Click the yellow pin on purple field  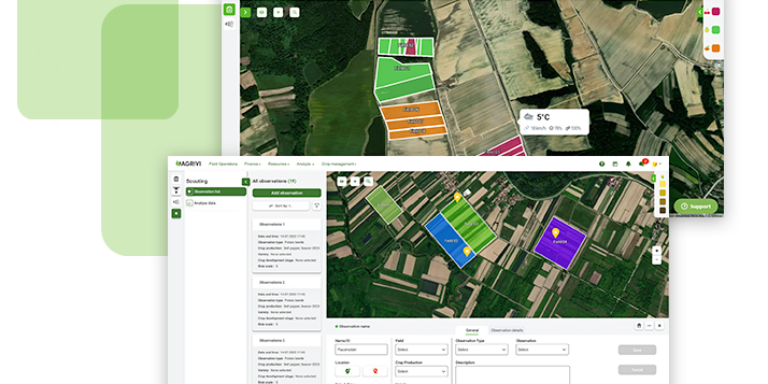tap(555, 233)
